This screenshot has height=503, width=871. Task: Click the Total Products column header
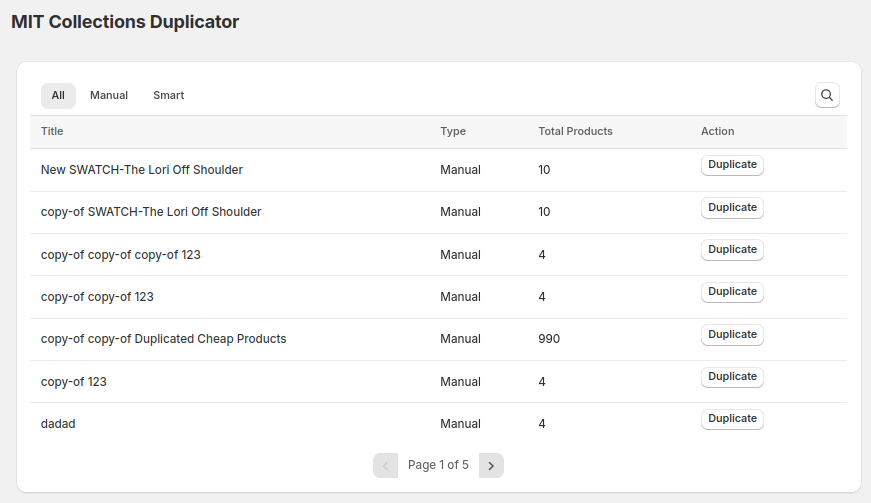point(575,132)
